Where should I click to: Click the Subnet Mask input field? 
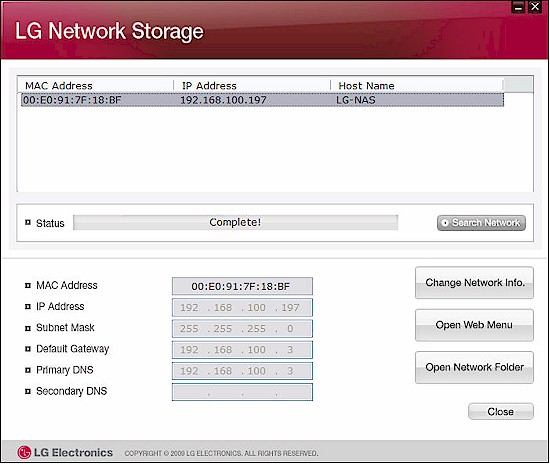coord(242,329)
